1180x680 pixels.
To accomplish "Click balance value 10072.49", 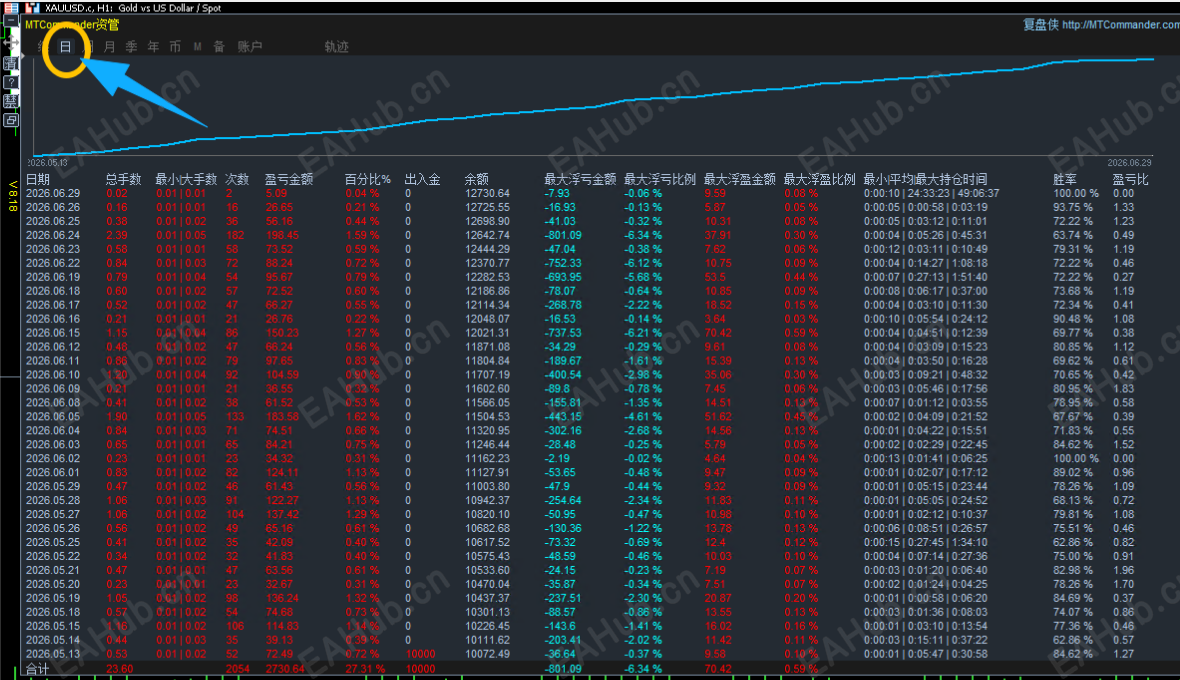I will click(x=487, y=654).
